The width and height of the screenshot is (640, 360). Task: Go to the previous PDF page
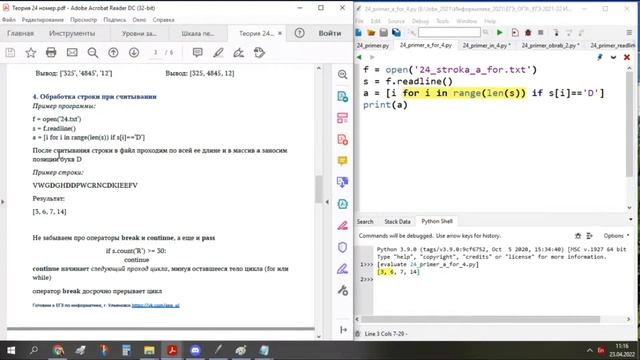[113, 52]
